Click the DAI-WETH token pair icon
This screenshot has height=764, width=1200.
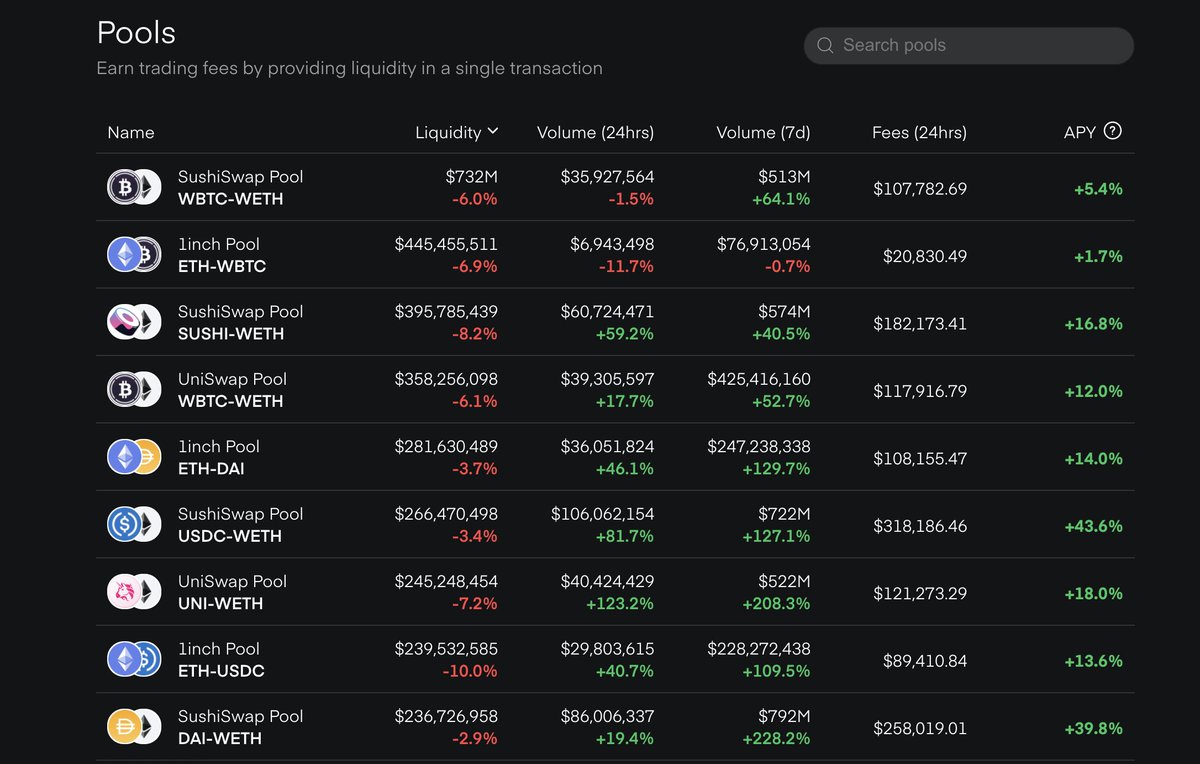point(134,728)
